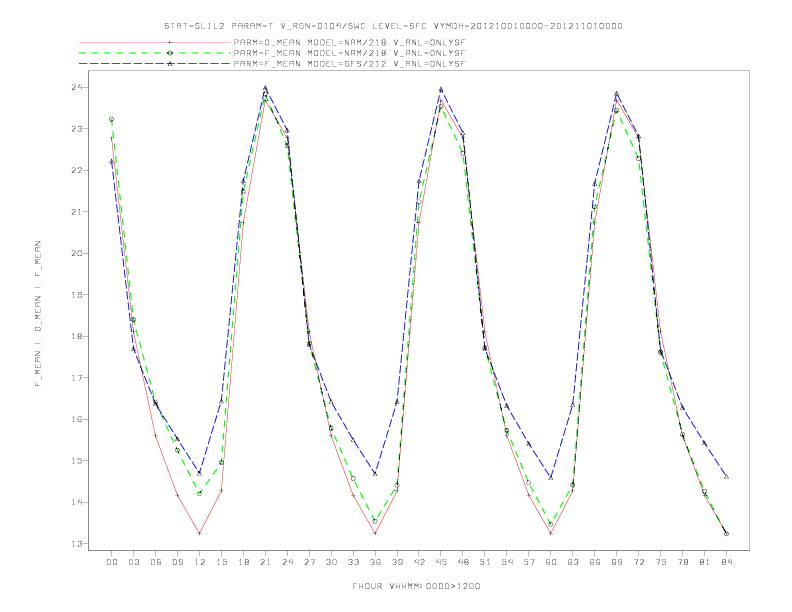Screen dimensions: 792x612
Task: Click the plot title starting with STAT=SL1L2
Action: (393, 26)
